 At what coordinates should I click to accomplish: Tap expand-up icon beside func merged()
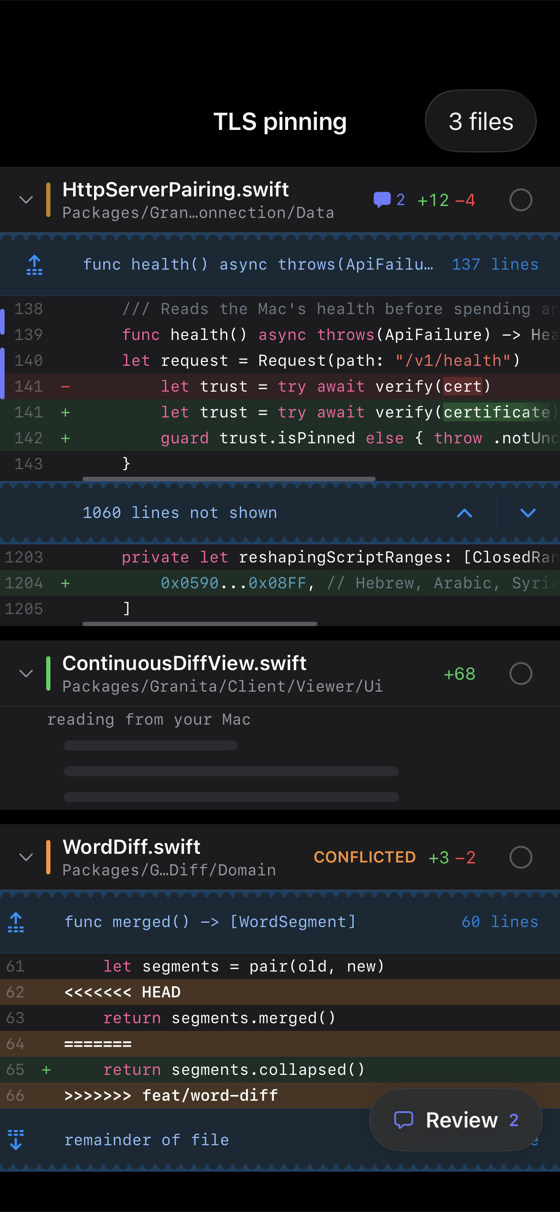(x=16, y=922)
